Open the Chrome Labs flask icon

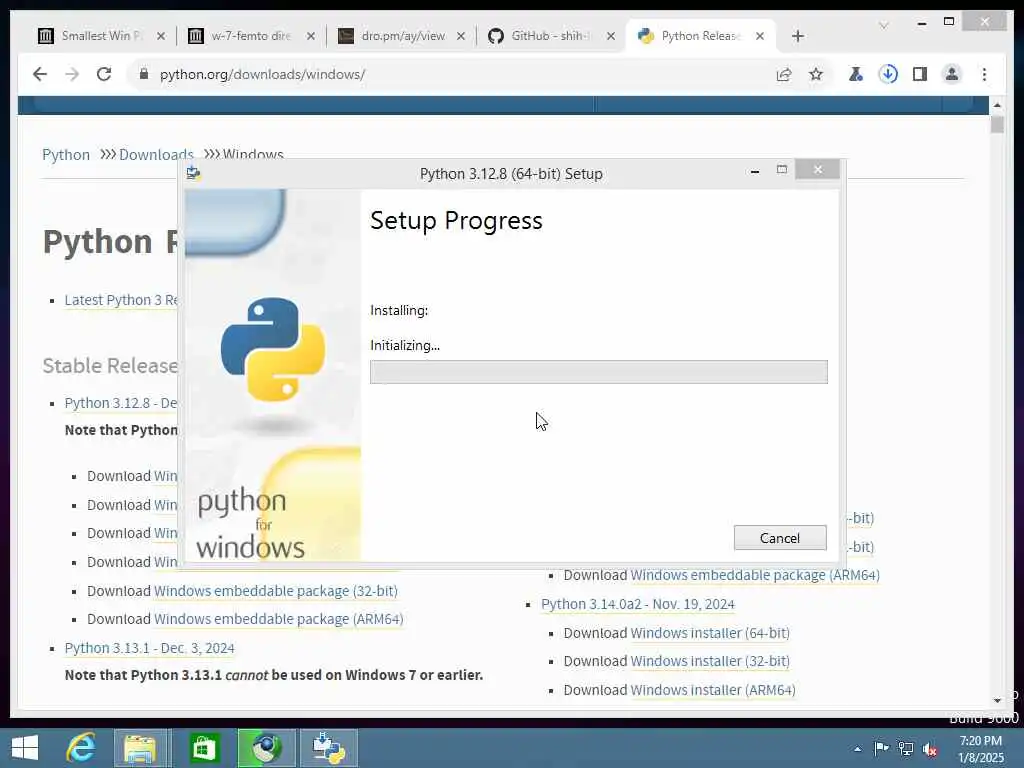[856, 74]
